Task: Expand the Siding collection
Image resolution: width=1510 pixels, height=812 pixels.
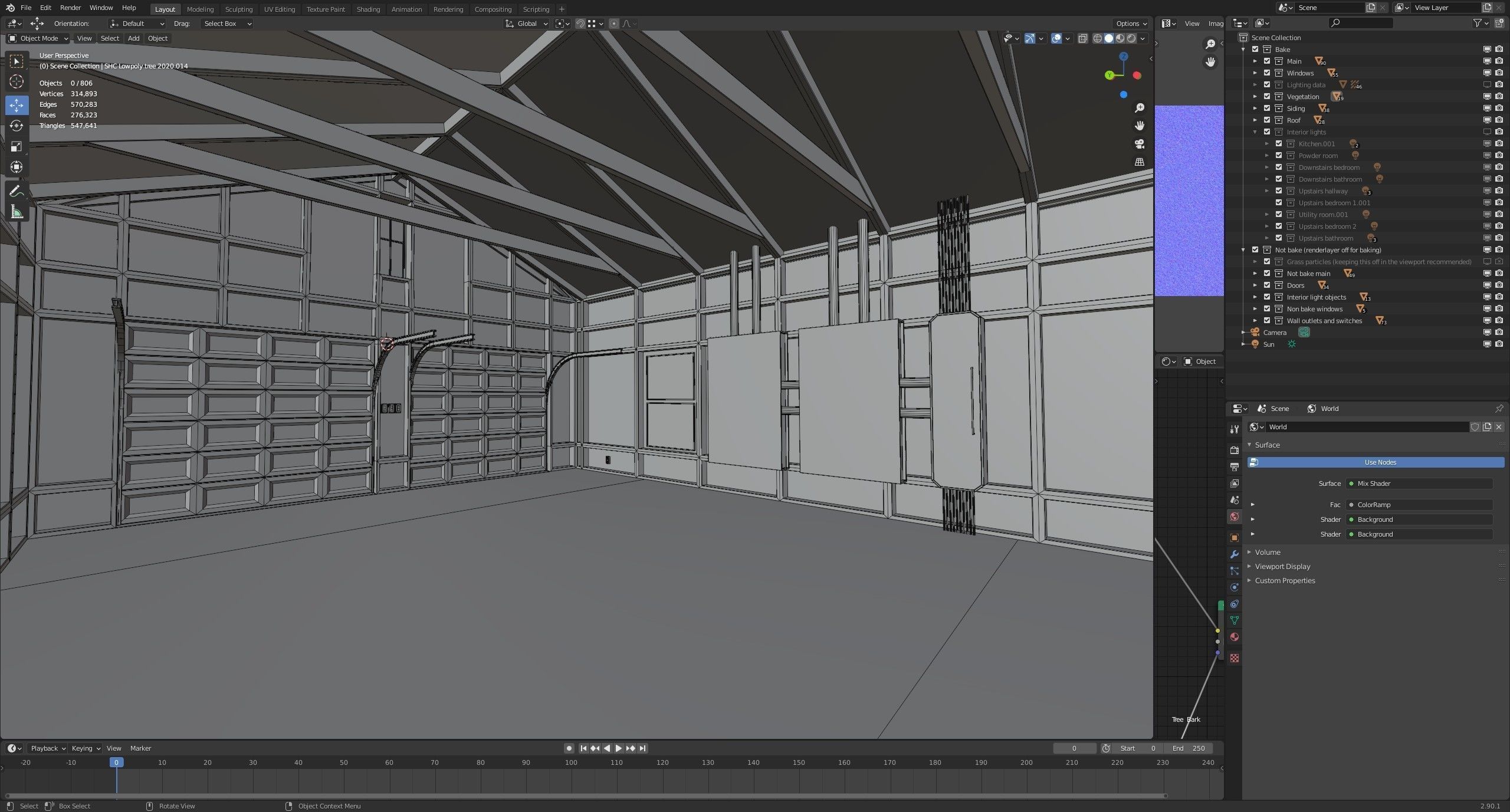Action: 1255,109
